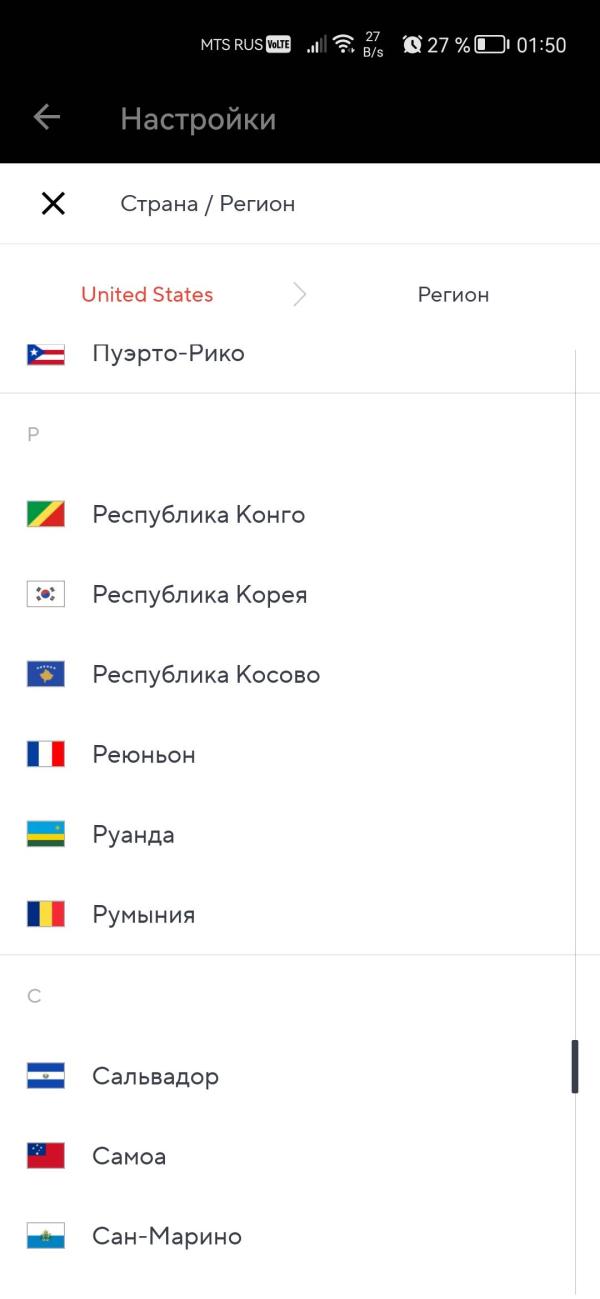600x1299 pixels.
Task: Choose Руанда in the list
Action: coord(288,835)
